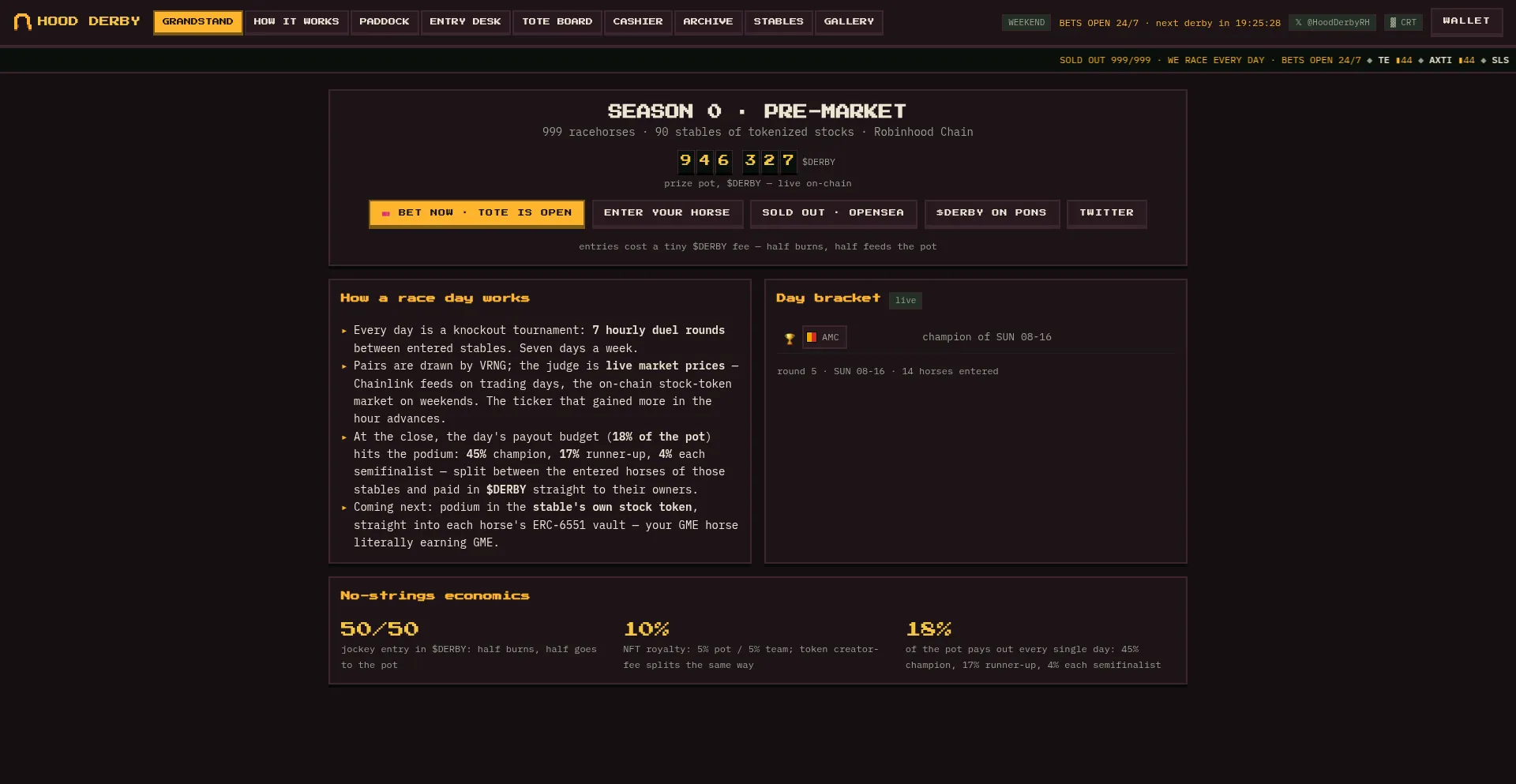
Task: Click the "Season 0 · Pre-Market" heading
Action: coord(757,111)
